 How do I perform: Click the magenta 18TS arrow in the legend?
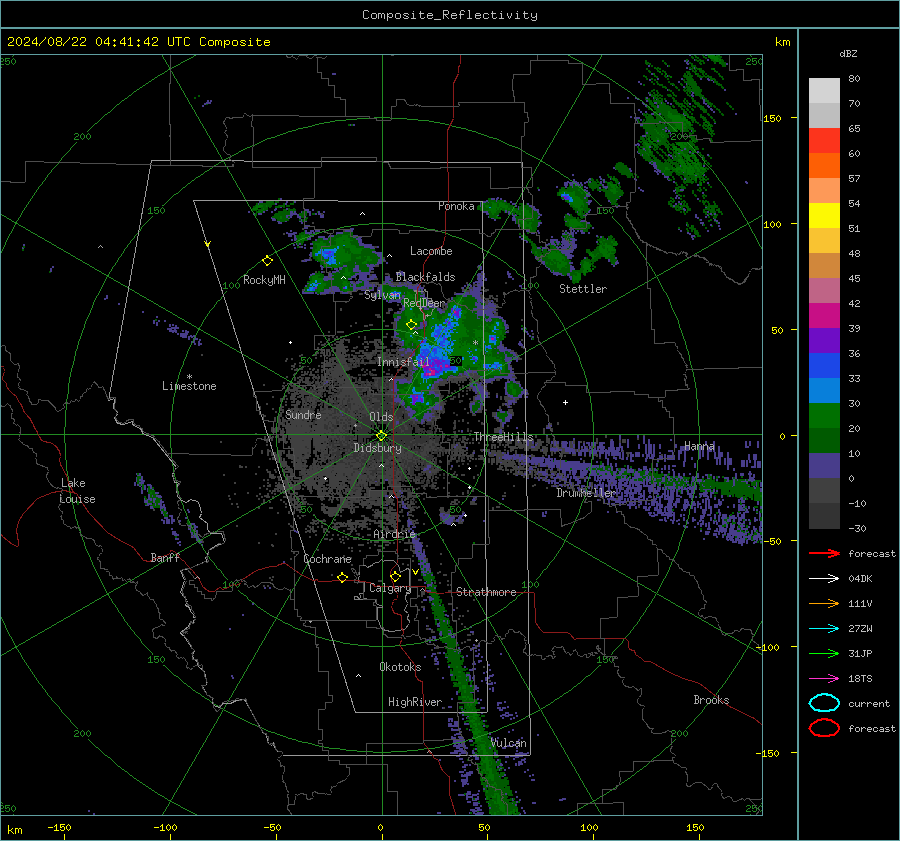824,679
